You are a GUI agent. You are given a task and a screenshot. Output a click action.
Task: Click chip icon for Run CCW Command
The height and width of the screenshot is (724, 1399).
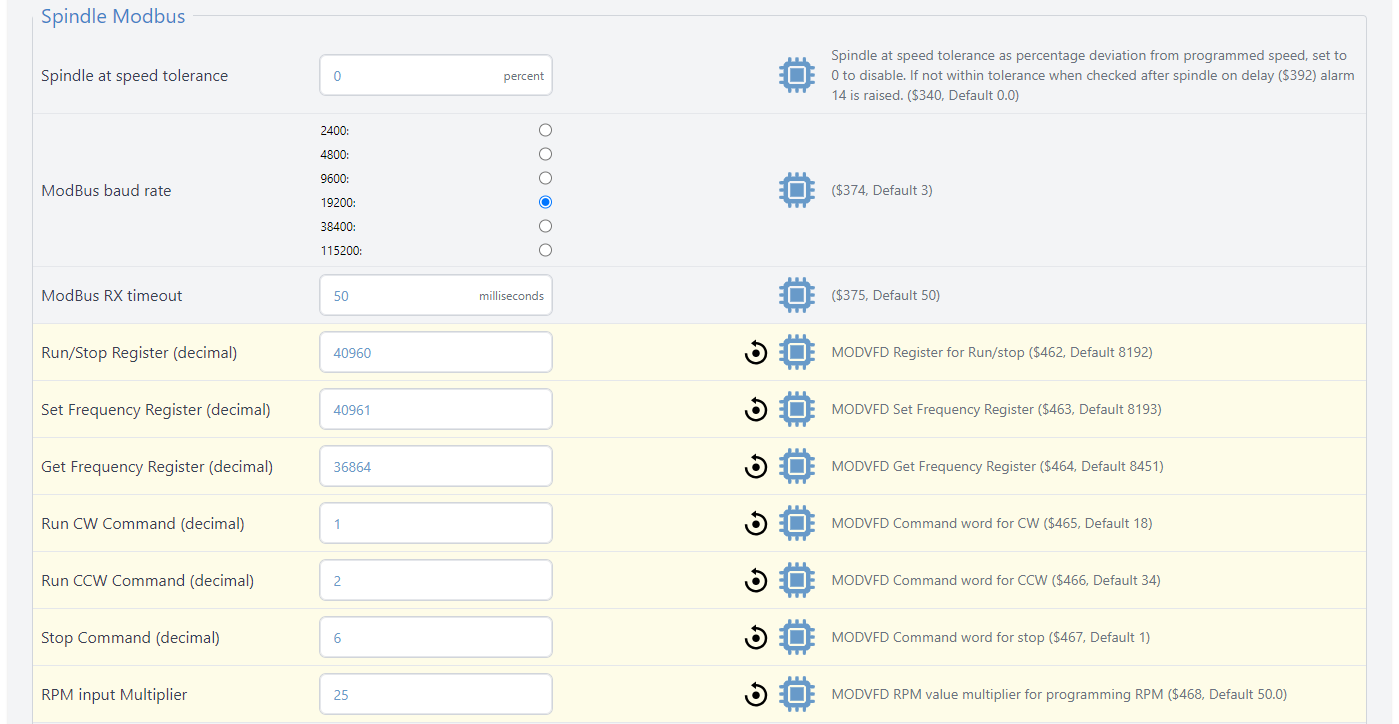pos(797,580)
